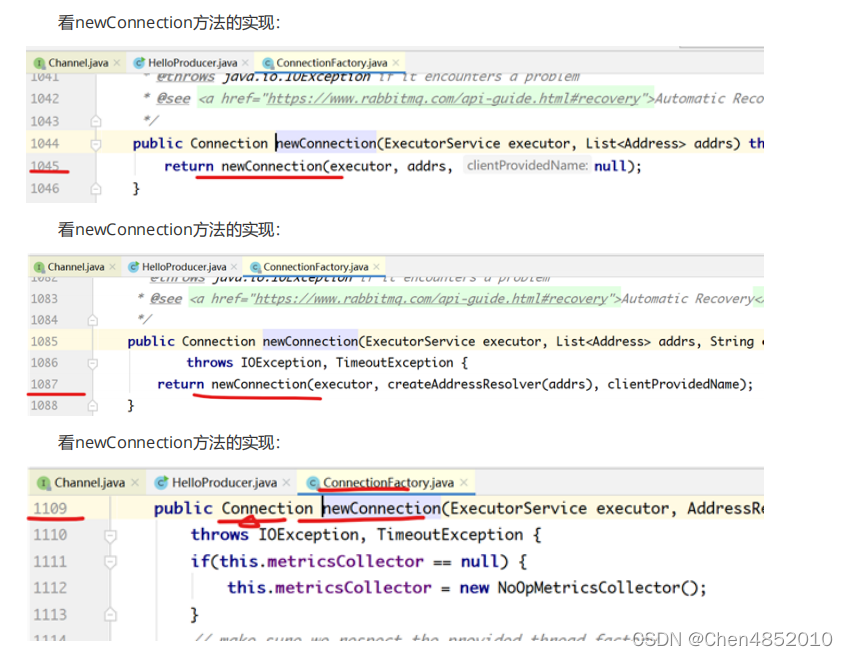
Task: Click ConnectionFactory.java class icon in third snippet
Action: click(313, 483)
